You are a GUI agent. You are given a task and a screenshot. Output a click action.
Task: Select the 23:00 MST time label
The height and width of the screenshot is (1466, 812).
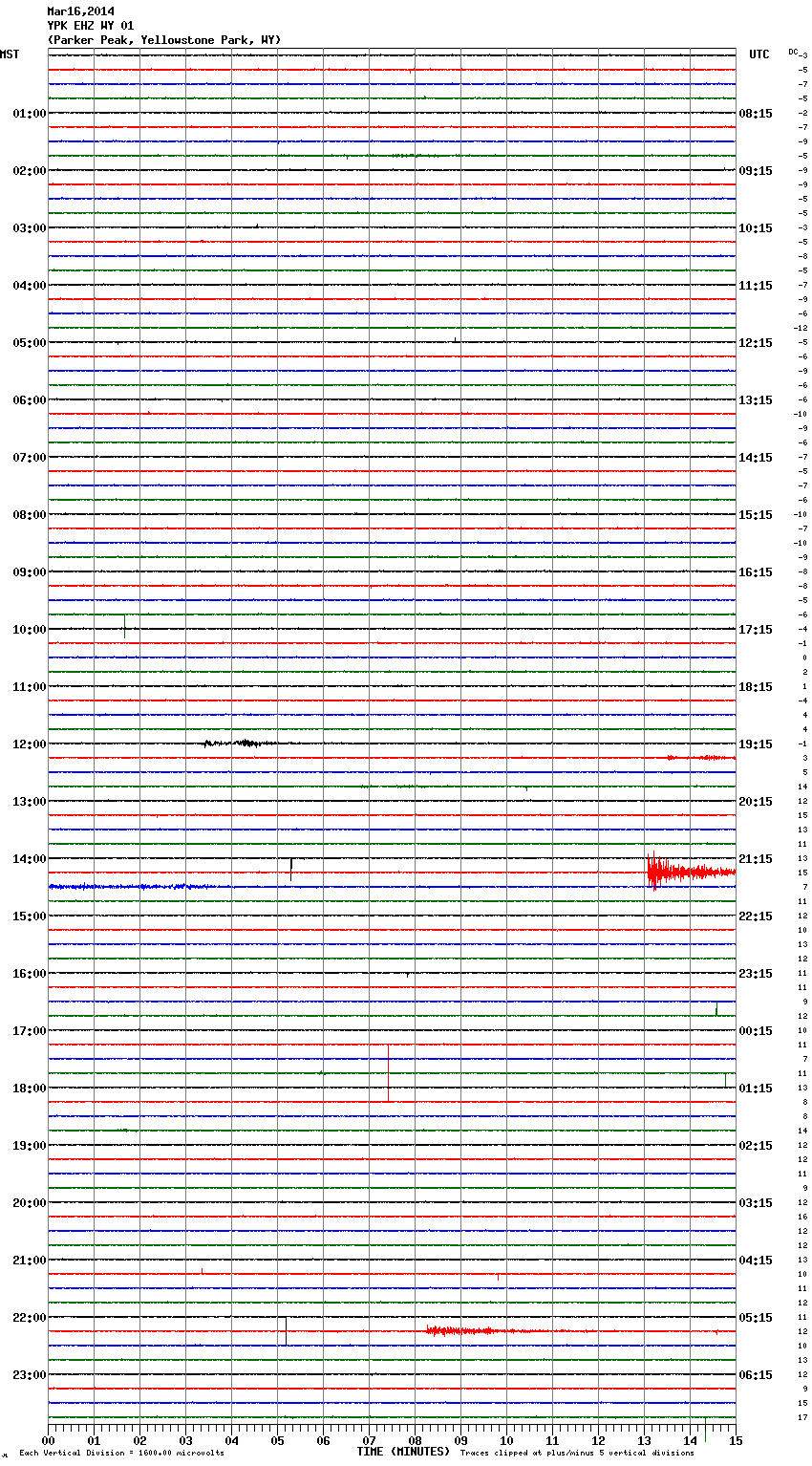[x=29, y=1375]
